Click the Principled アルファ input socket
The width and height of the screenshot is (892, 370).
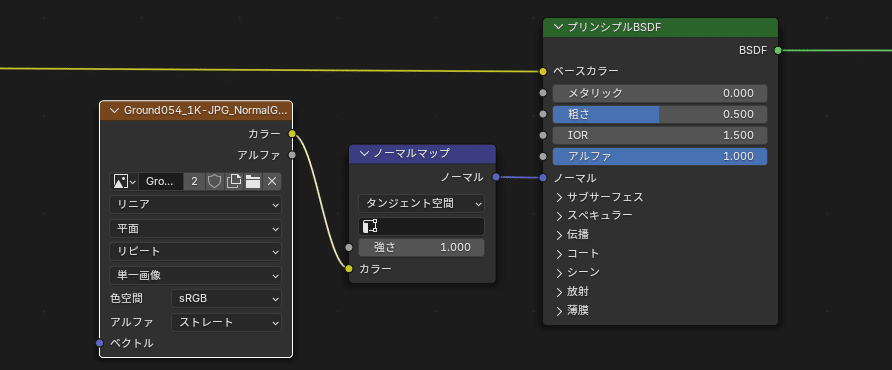543,157
